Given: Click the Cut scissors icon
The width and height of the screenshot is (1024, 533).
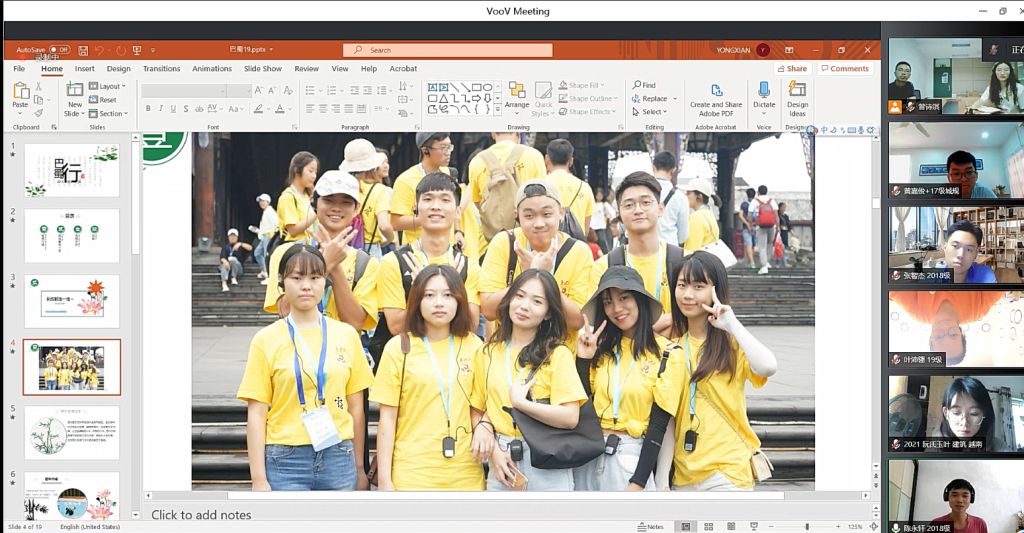Looking at the screenshot, I should [39, 86].
